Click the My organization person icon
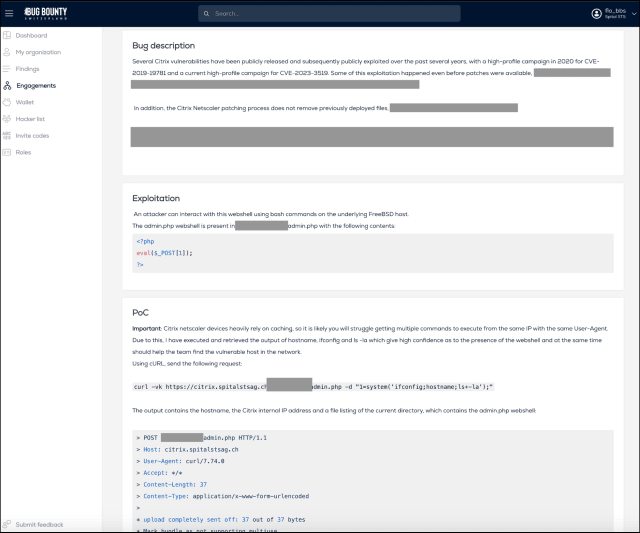640x533 pixels. tap(7, 52)
